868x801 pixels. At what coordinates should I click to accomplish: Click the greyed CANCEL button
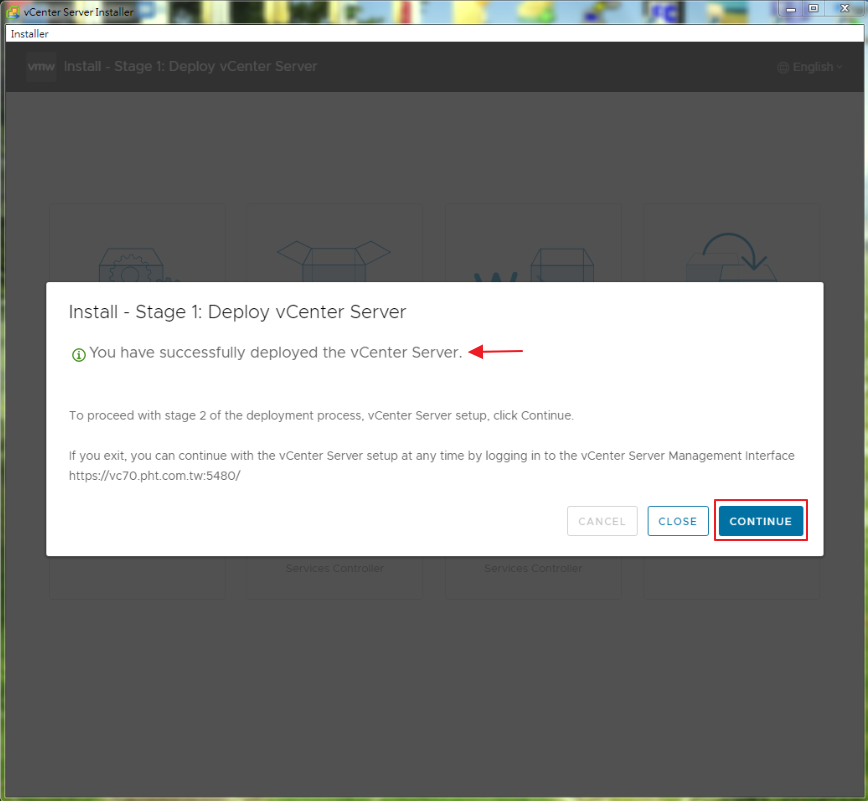coord(602,521)
